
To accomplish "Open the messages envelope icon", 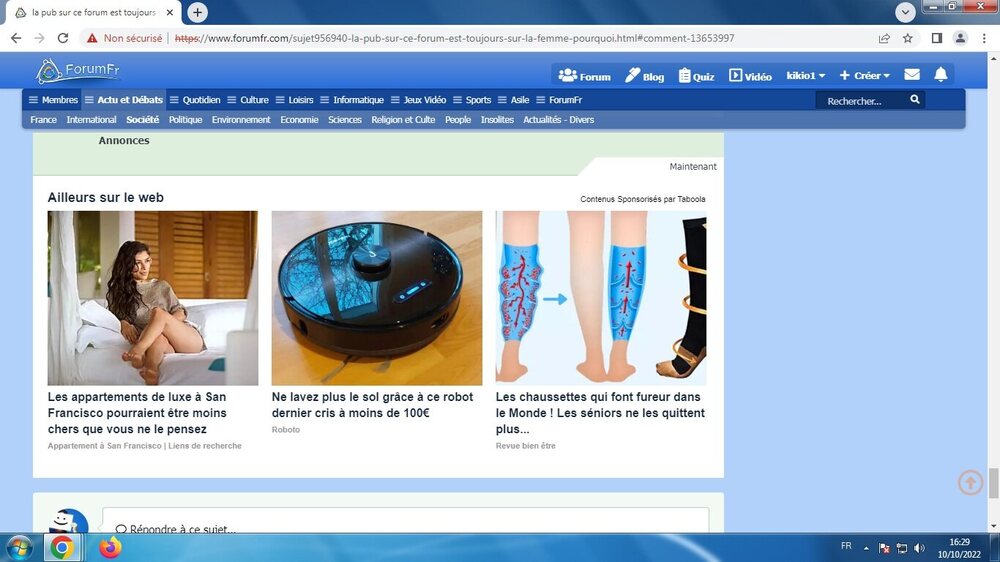I will pos(912,75).
